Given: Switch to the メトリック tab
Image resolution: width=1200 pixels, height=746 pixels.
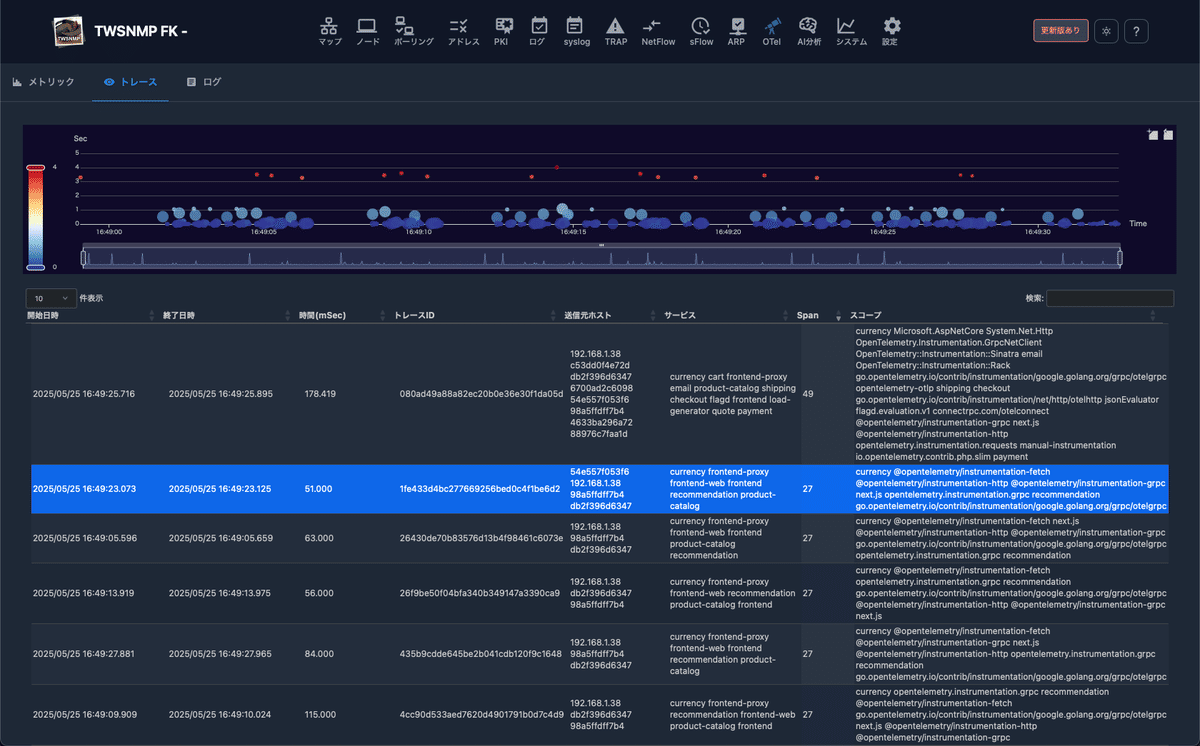Looking at the screenshot, I should click(43, 82).
